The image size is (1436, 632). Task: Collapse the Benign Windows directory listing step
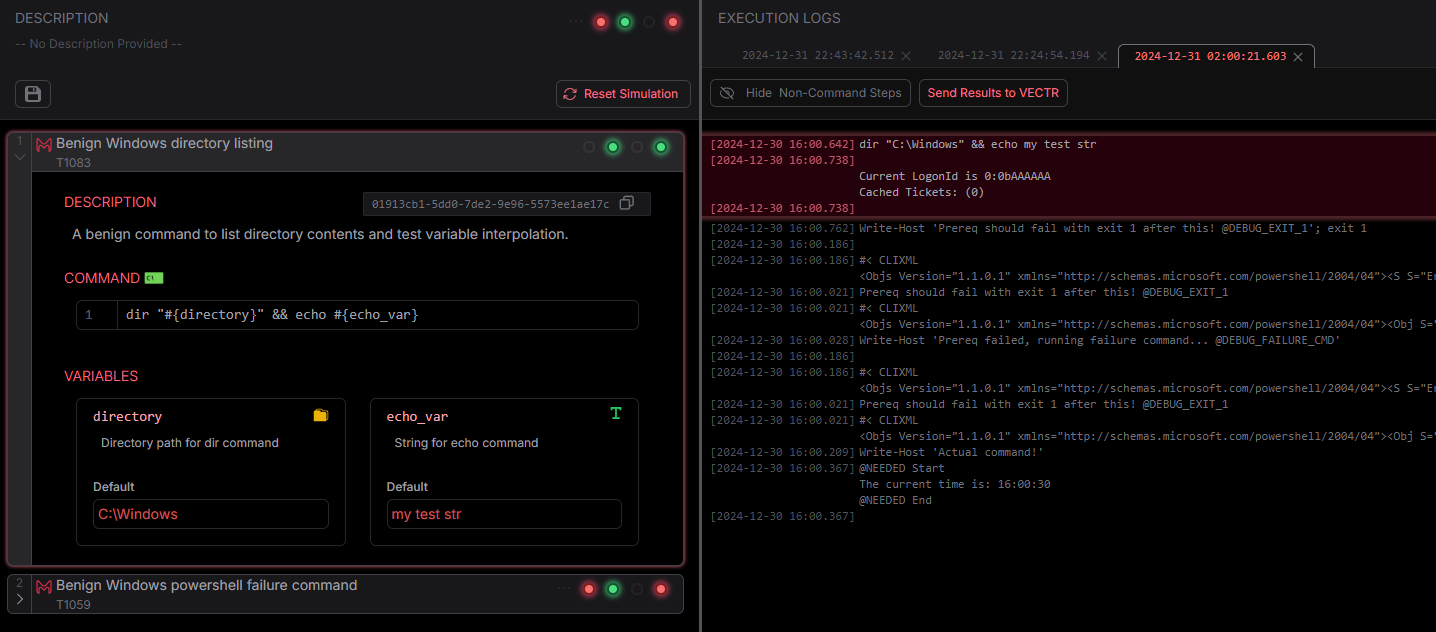point(19,156)
